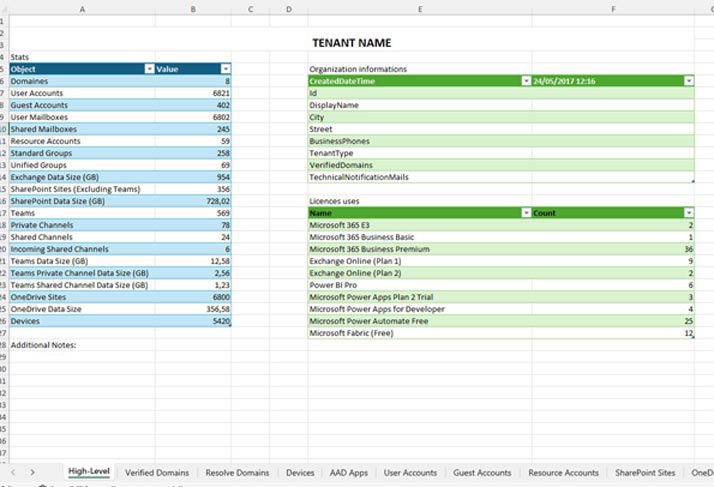This screenshot has width=714, height=487.
Task: Go to the User Accounts sheet tab
Action: (x=410, y=473)
